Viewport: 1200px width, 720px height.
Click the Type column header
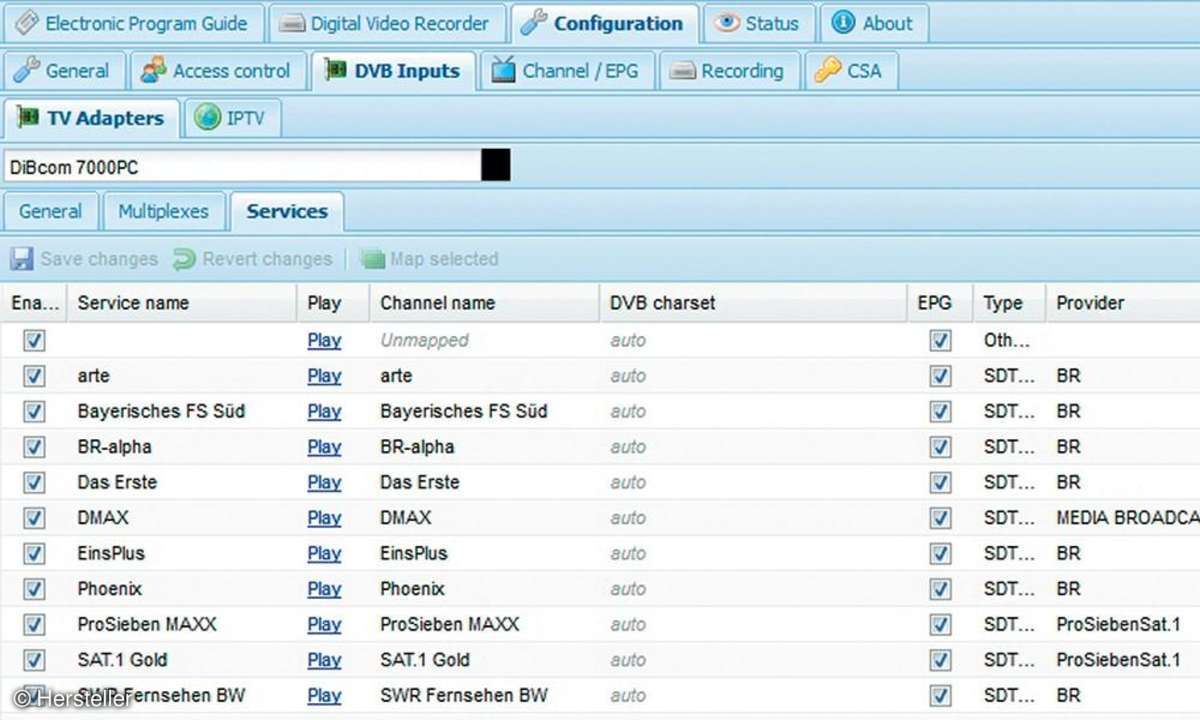point(1009,303)
